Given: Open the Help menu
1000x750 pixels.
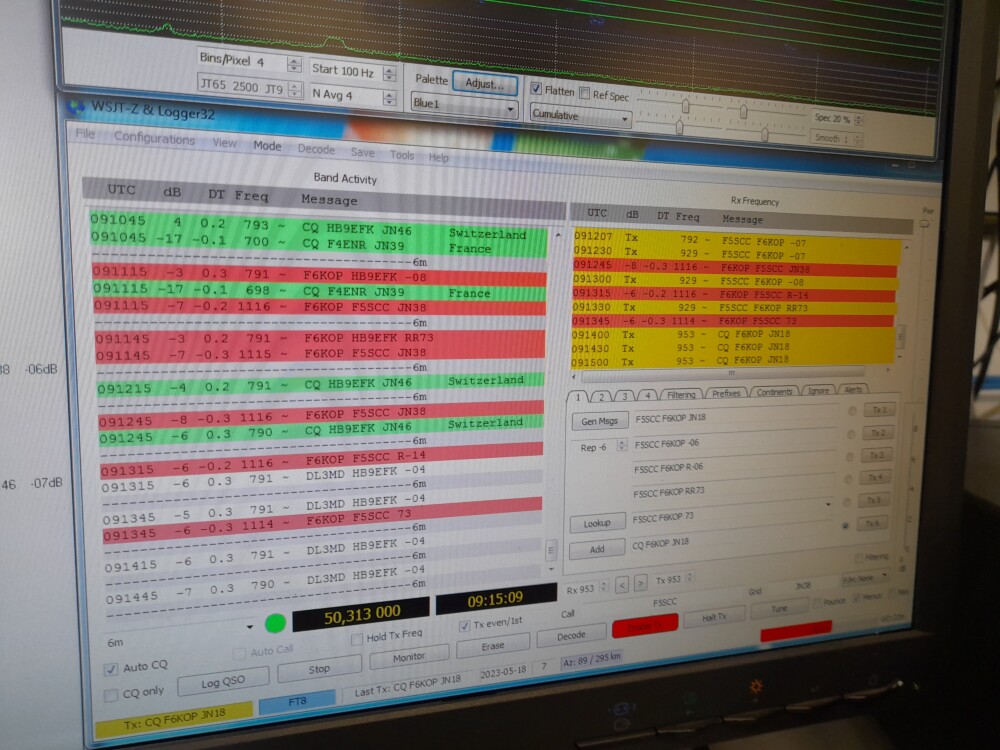Looking at the screenshot, I should pyautogui.click(x=438, y=158).
